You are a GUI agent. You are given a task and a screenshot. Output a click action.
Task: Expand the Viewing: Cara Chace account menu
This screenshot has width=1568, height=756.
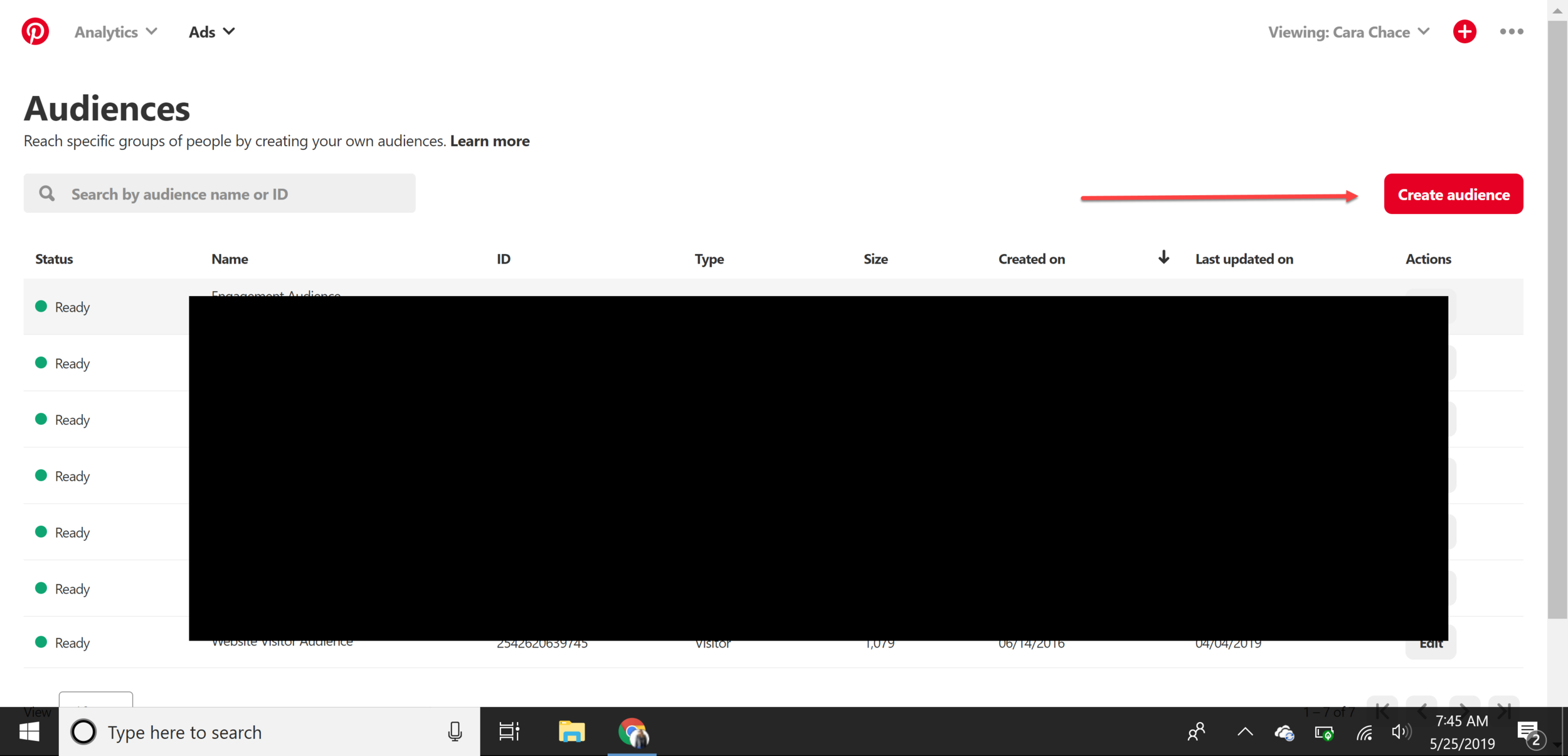pyautogui.click(x=1349, y=32)
